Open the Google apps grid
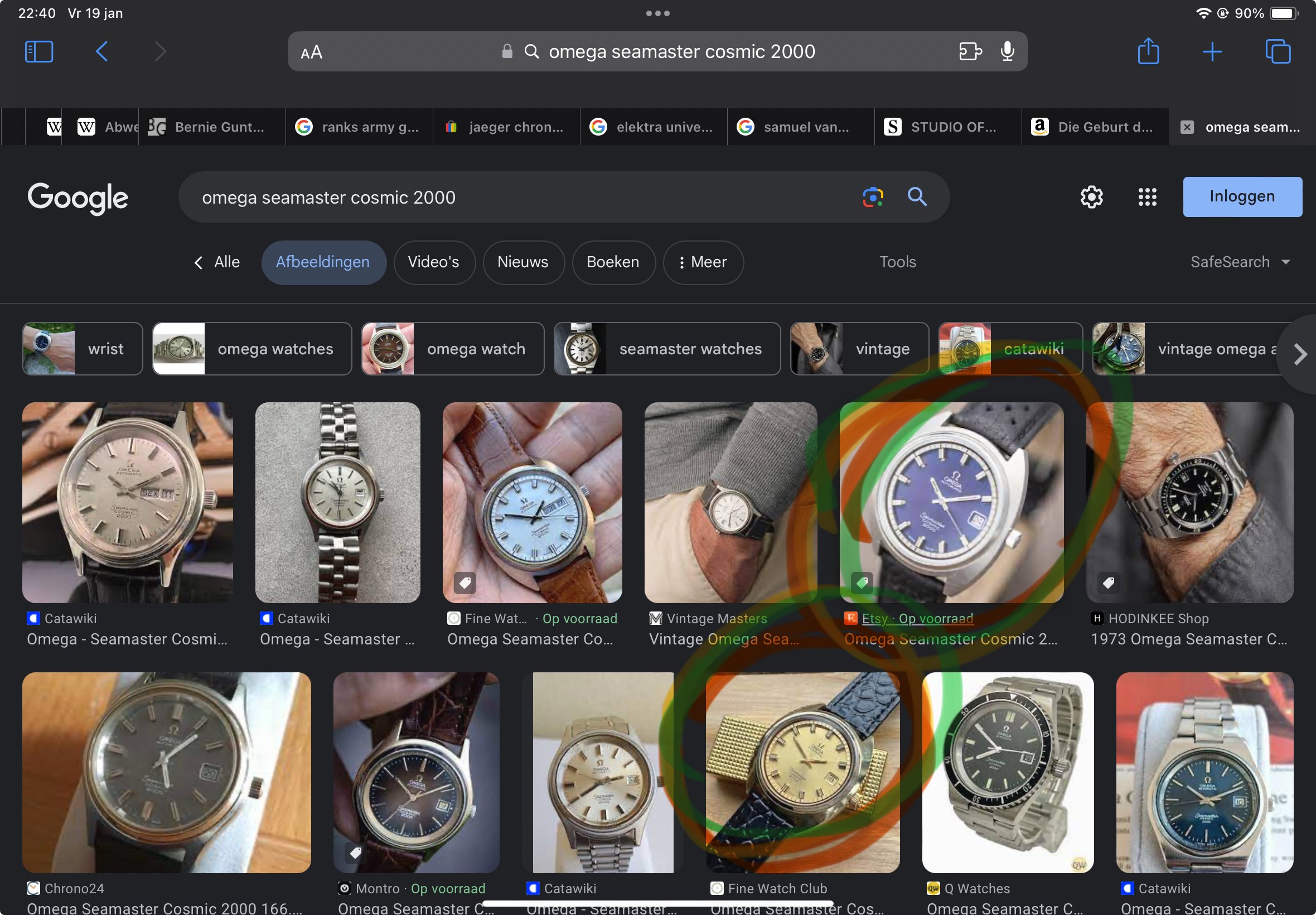 coord(1147,197)
